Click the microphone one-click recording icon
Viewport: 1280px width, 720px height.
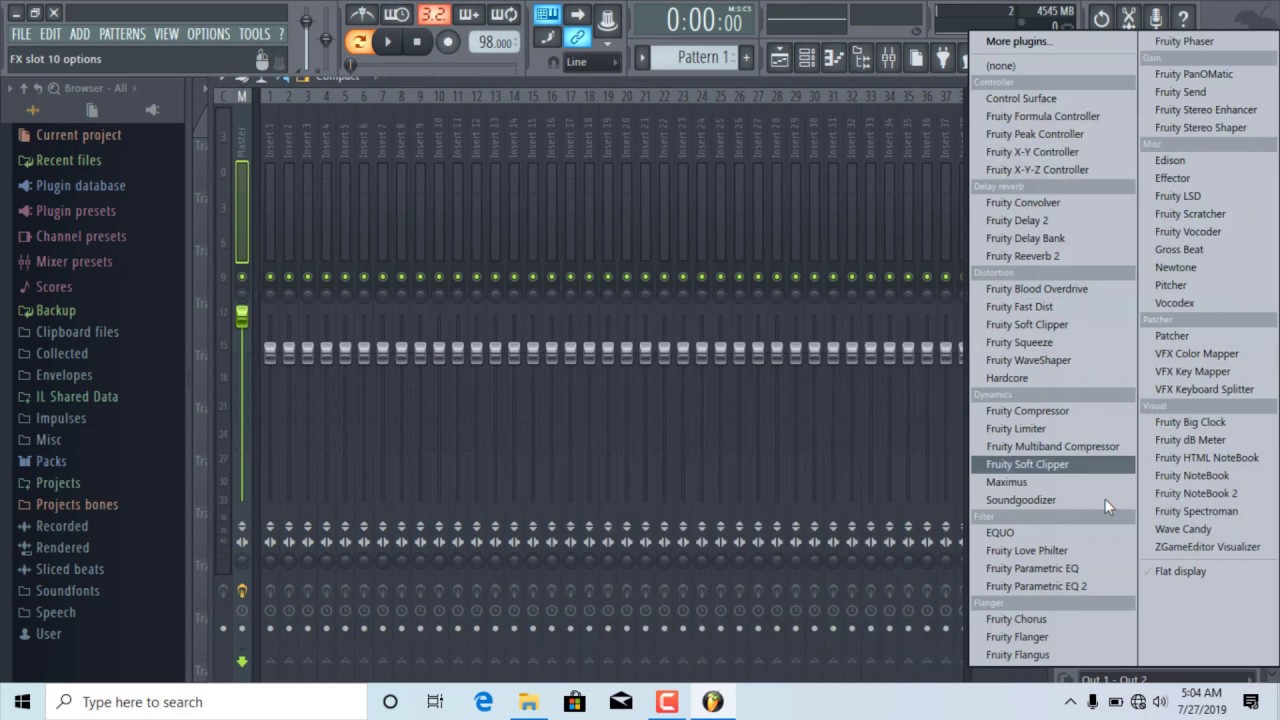click(x=1155, y=18)
